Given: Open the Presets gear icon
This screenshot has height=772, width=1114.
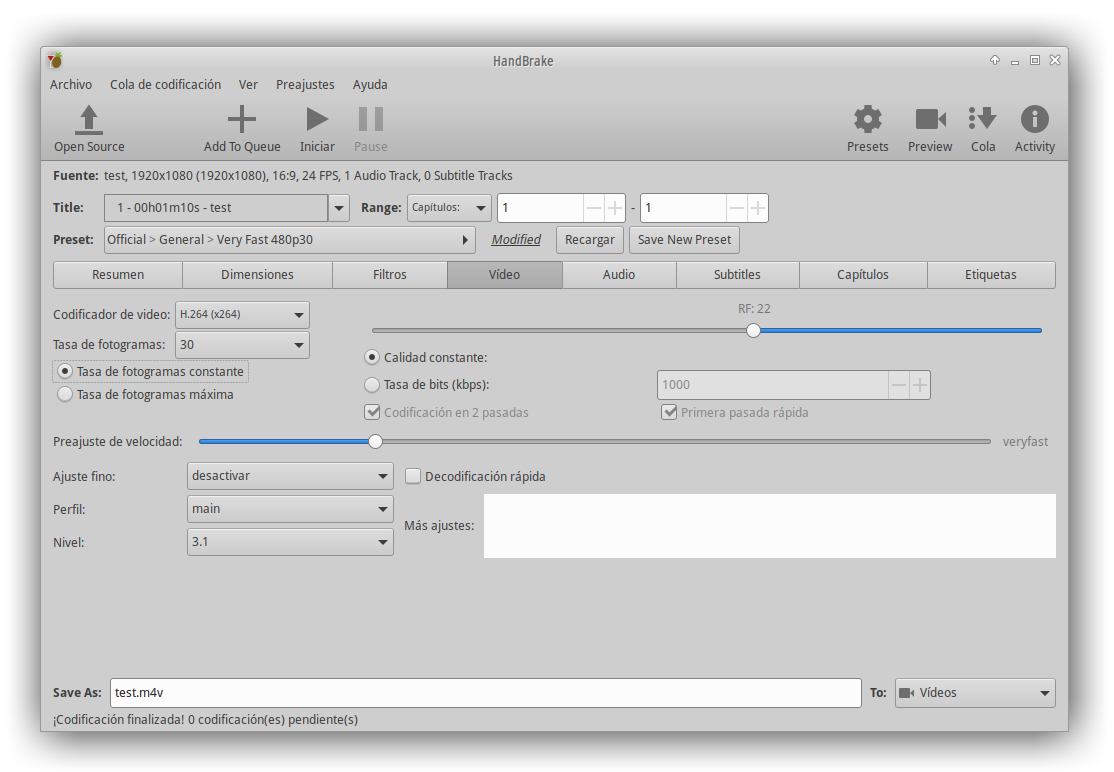Looking at the screenshot, I should 867,120.
